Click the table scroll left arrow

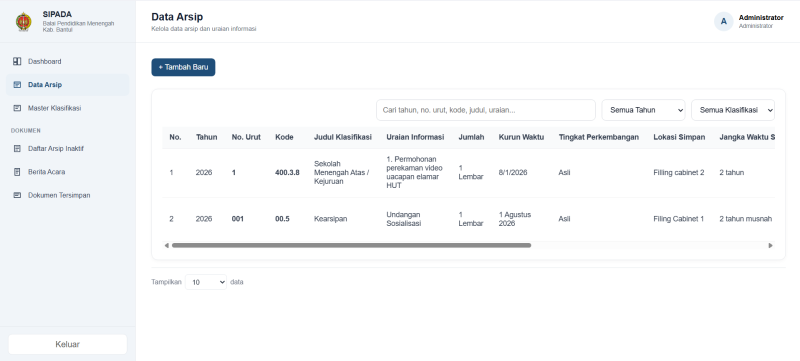pyautogui.click(x=166, y=245)
